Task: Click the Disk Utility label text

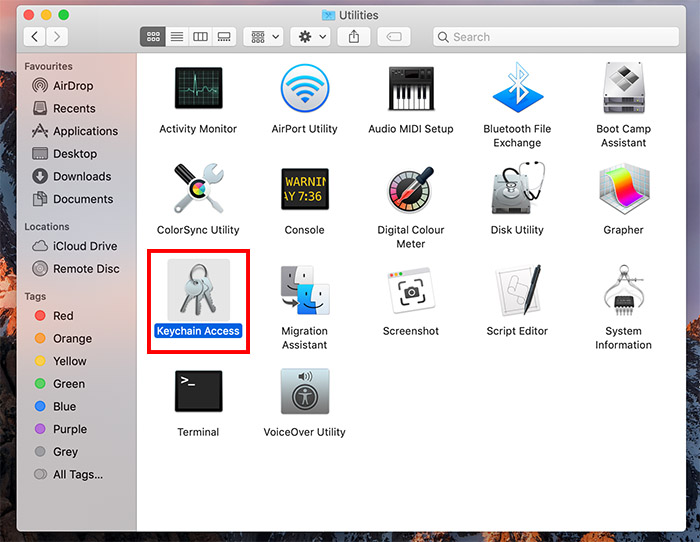Action: [517, 230]
